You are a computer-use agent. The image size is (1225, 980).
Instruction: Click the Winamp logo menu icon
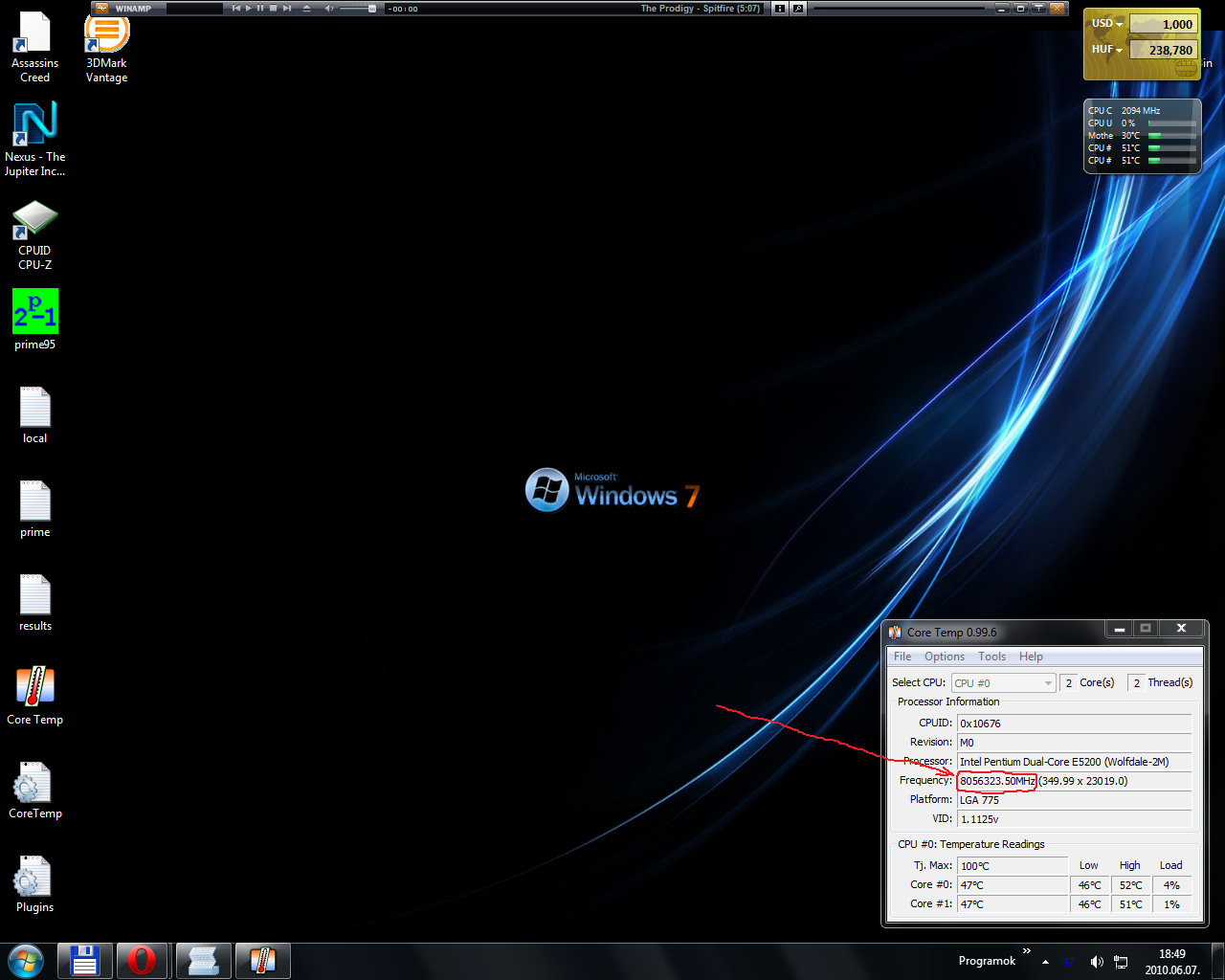pyautogui.click(x=101, y=8)
